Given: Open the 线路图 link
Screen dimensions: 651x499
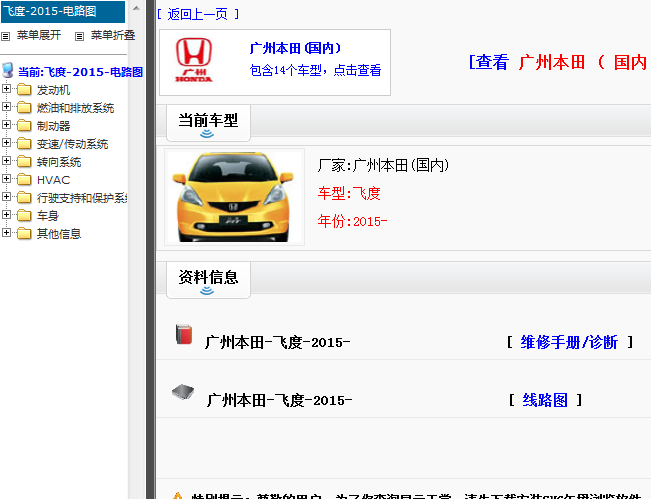Looking at the screenshot, I should pos(545,400).
